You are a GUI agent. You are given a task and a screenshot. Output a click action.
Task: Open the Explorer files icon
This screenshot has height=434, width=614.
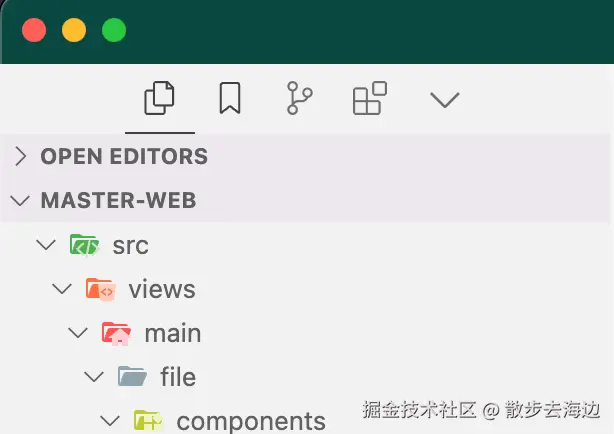tap(159, 98)
